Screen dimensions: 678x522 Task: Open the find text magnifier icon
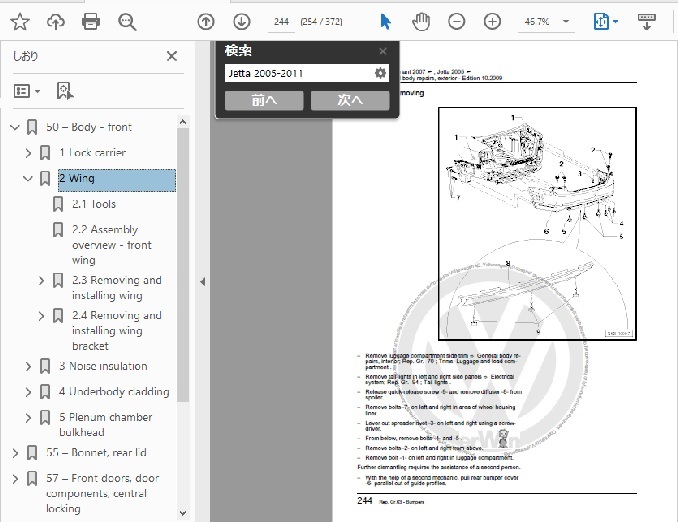click(127, 22)
